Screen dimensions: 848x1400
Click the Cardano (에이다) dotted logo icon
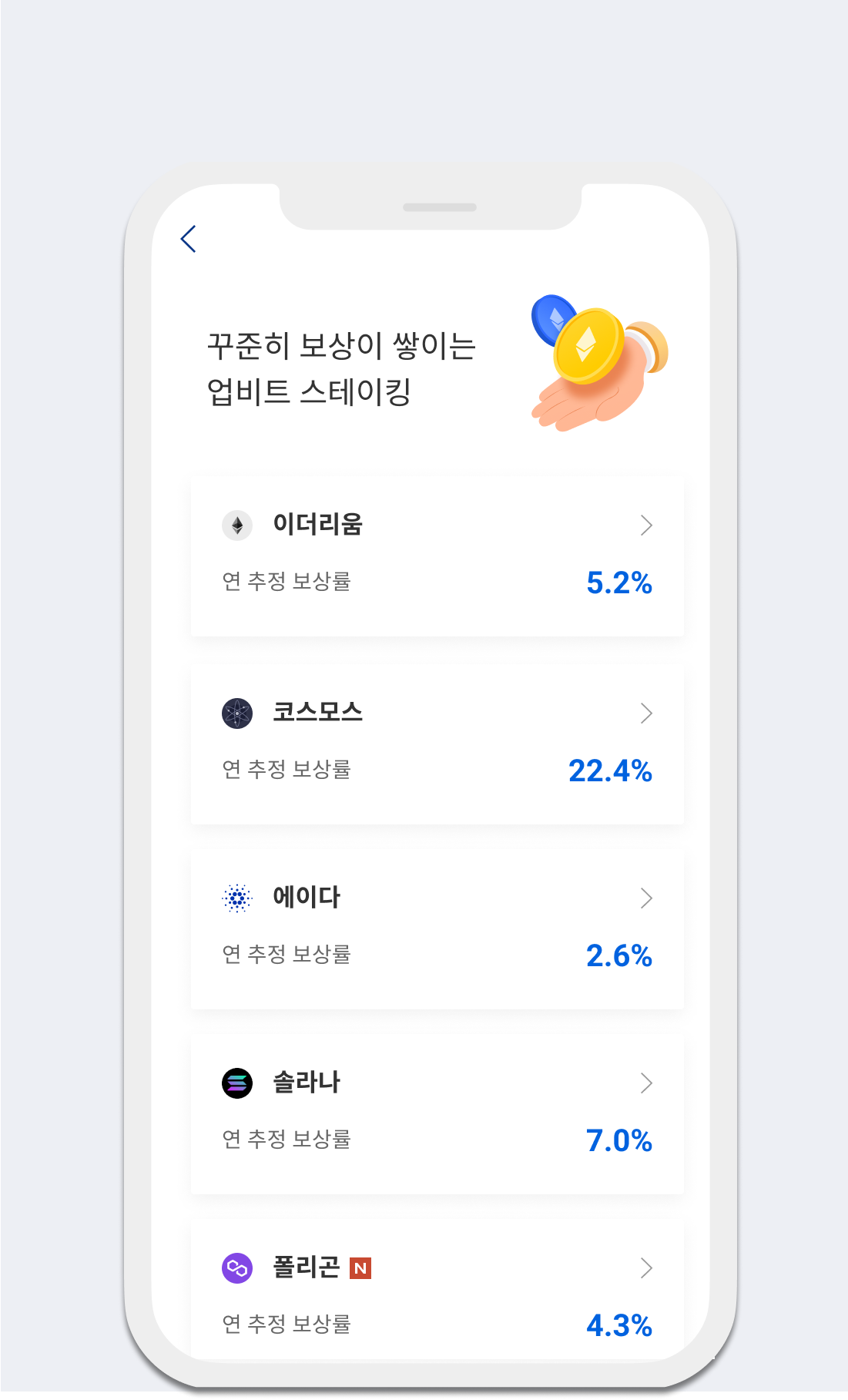pyautogui.click(x=237, y=898)
